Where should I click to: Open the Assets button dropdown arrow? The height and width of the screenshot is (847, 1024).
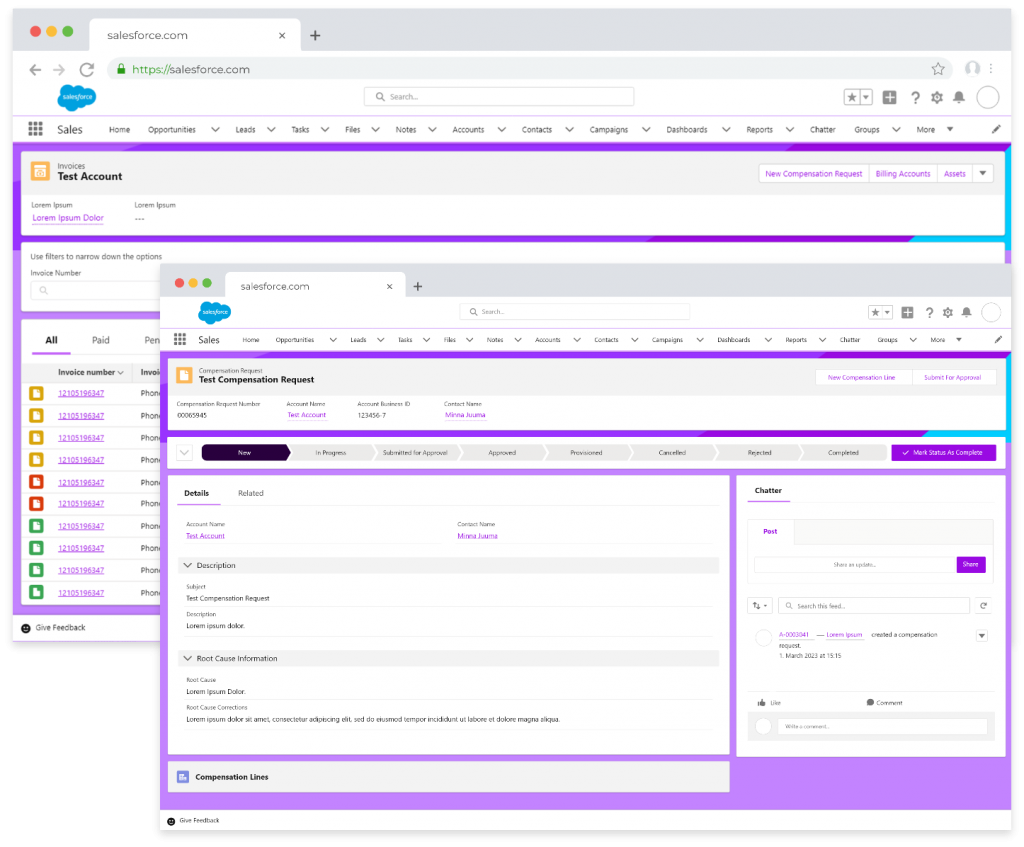[982, 172]
